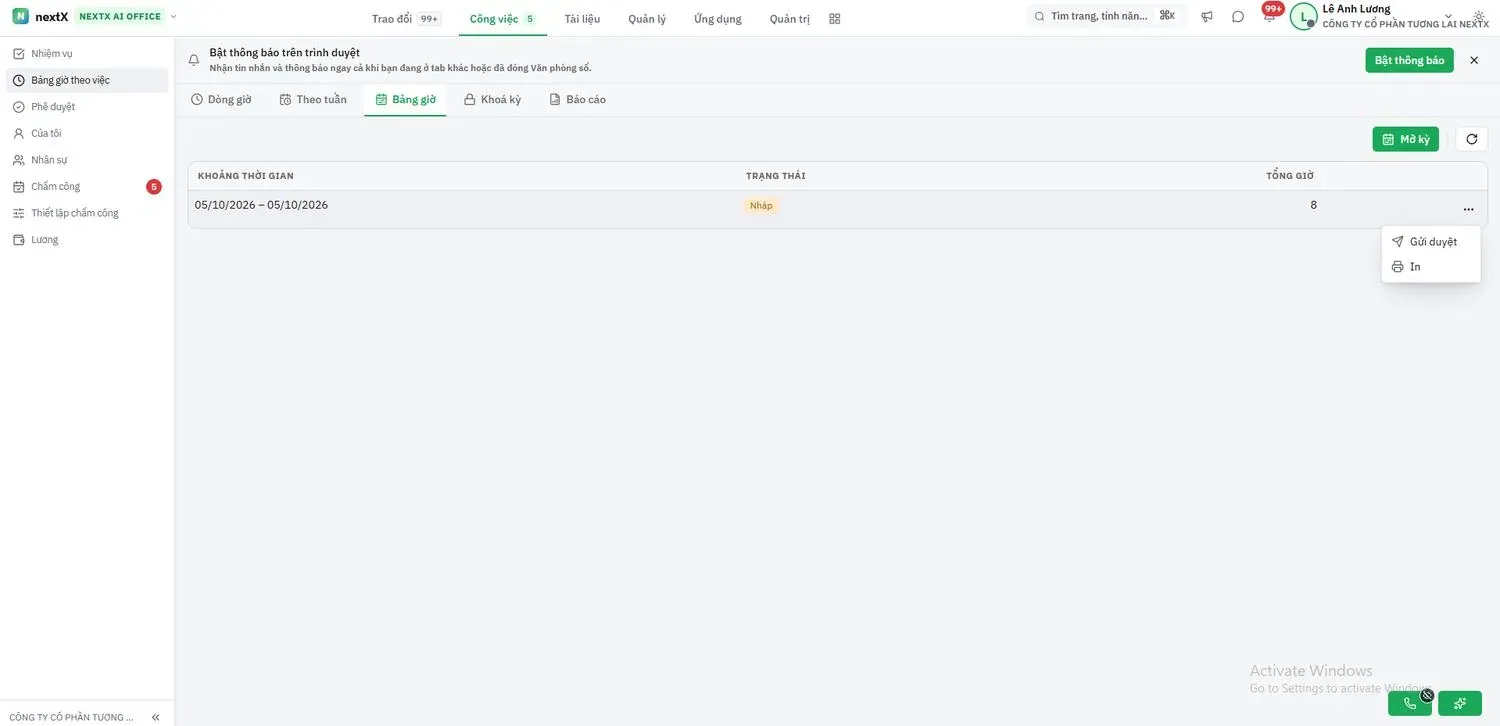Collapse the sidebar with double-chevron icon
This screenshot has width=1500, height=726.
pos(155,717)
